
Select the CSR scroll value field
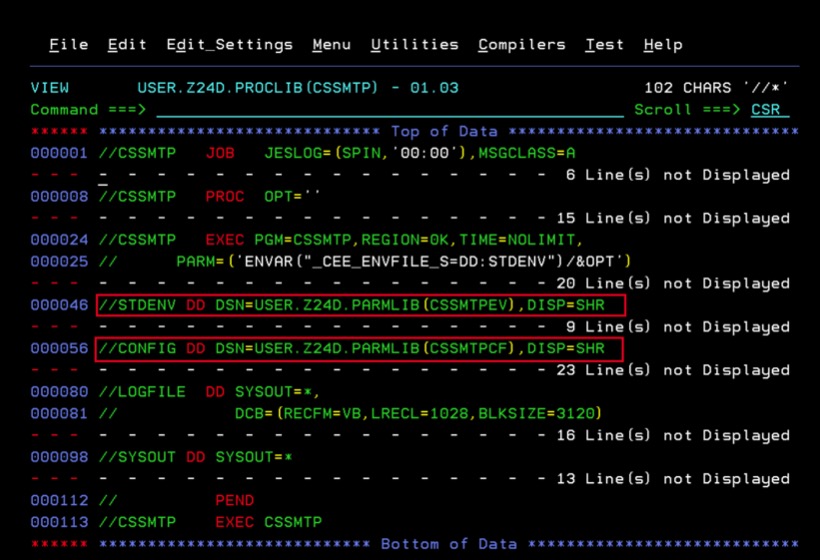click(770, 110)
